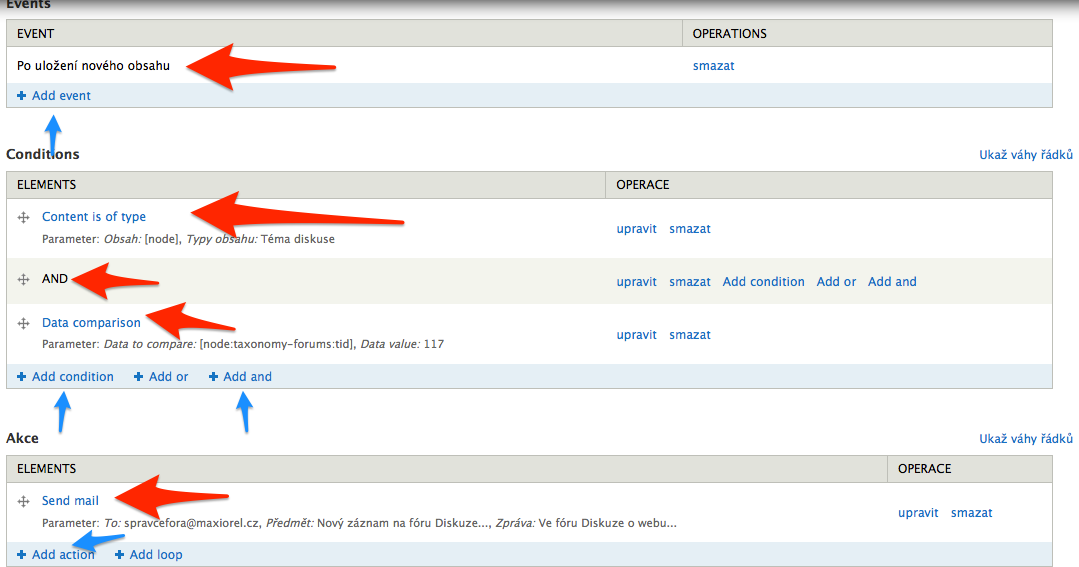Viewport: 1079px width, 567px height.
Task: Click the drag handle next to Send mail
Action: coord(23,501)
